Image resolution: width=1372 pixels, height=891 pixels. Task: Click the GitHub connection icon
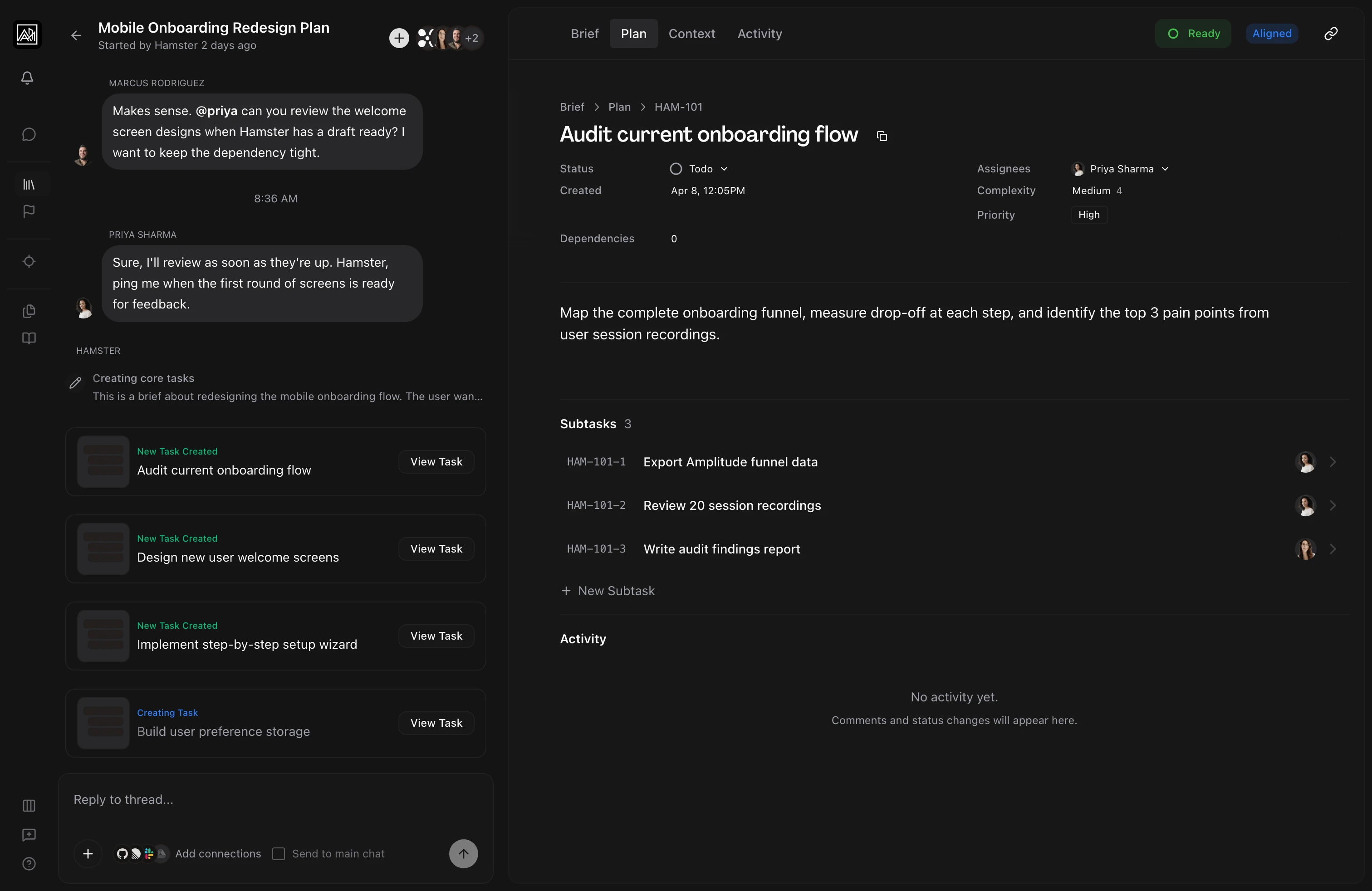pyautogui.click(x=122, y=854)
